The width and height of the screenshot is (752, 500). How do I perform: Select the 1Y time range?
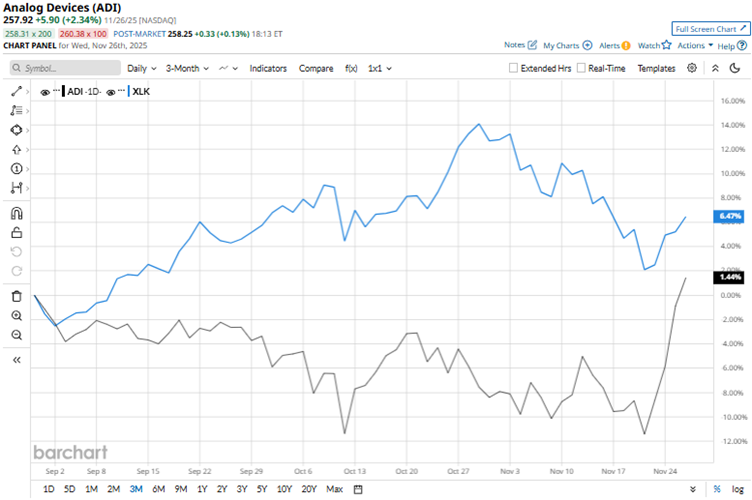pyautogui.click(x=202, y=489)
